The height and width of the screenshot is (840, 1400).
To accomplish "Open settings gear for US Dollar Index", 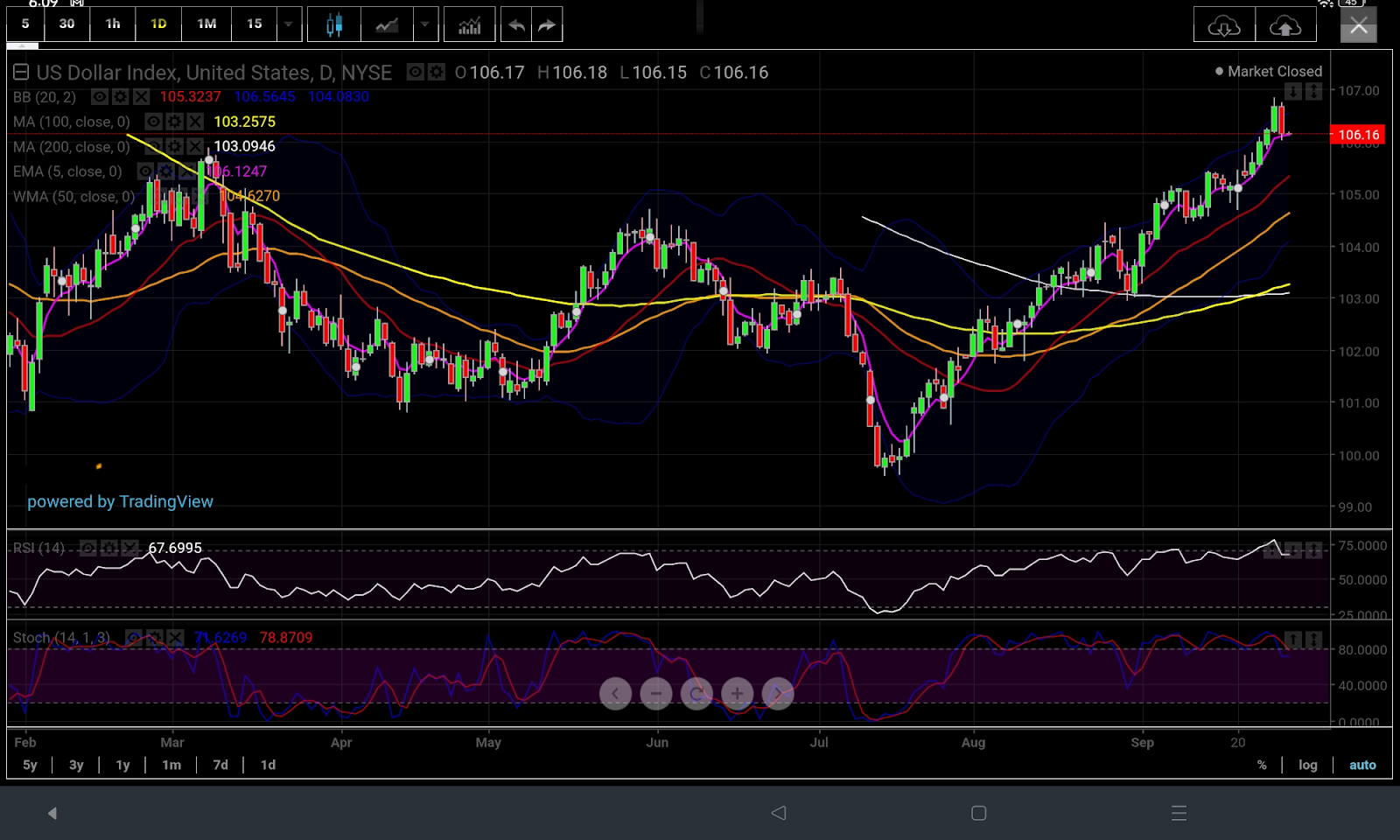I will point(436,72).
